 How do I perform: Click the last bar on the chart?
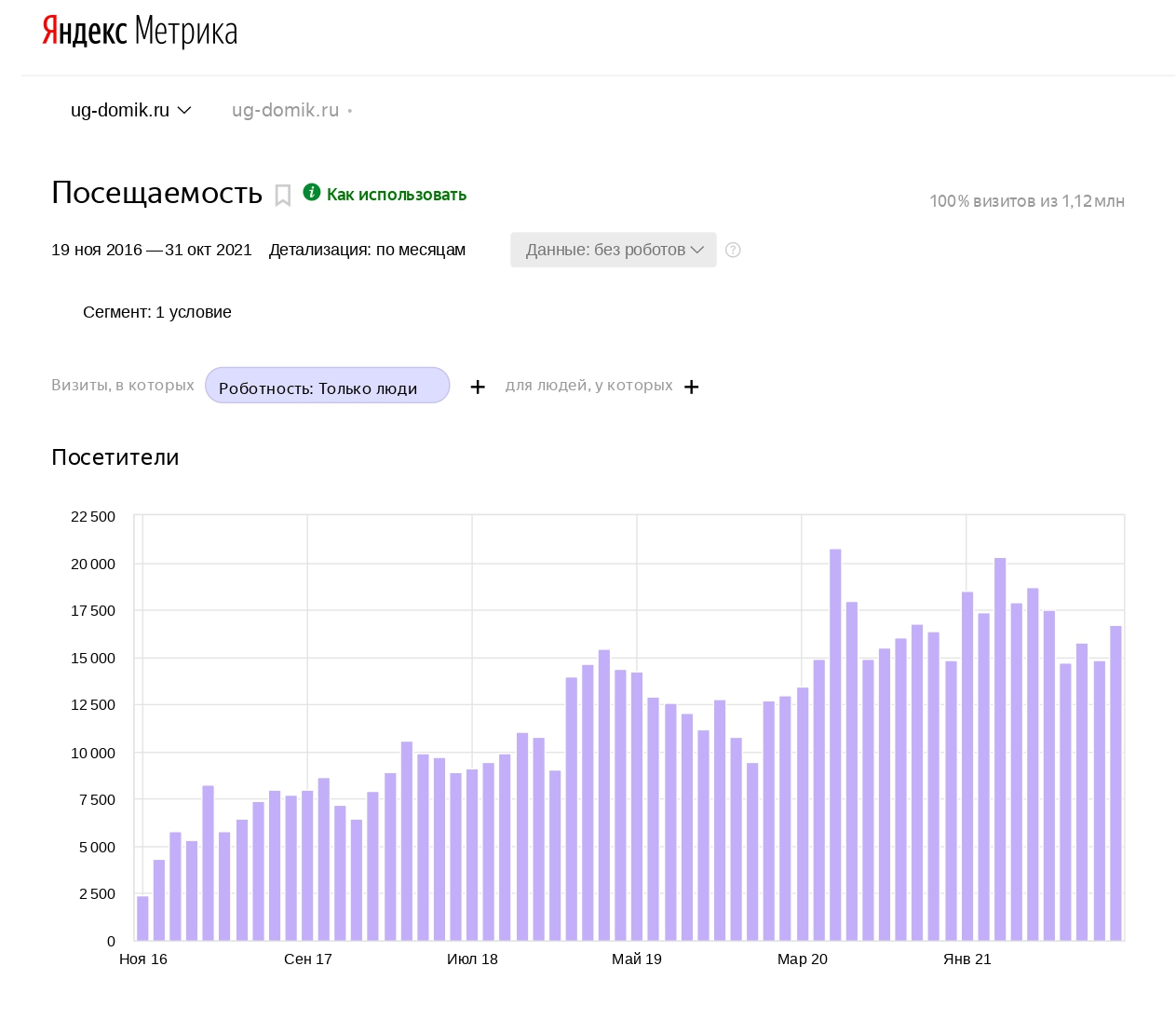[1115, 782]
